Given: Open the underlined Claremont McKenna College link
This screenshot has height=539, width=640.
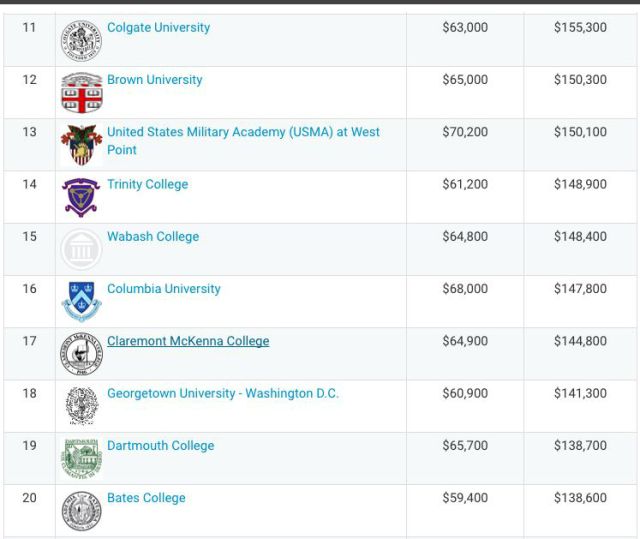Looking at the screenshot, I should pyautogui.click(x=188, y=341).
